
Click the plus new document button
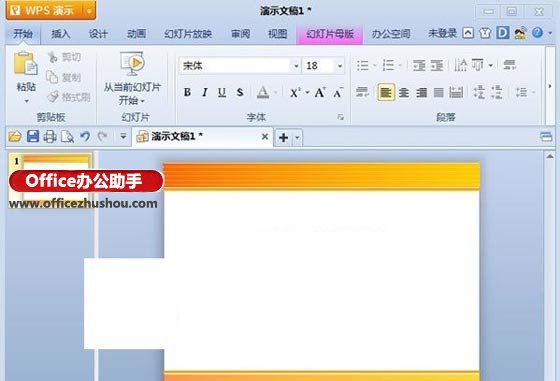(x=284, y=137)
